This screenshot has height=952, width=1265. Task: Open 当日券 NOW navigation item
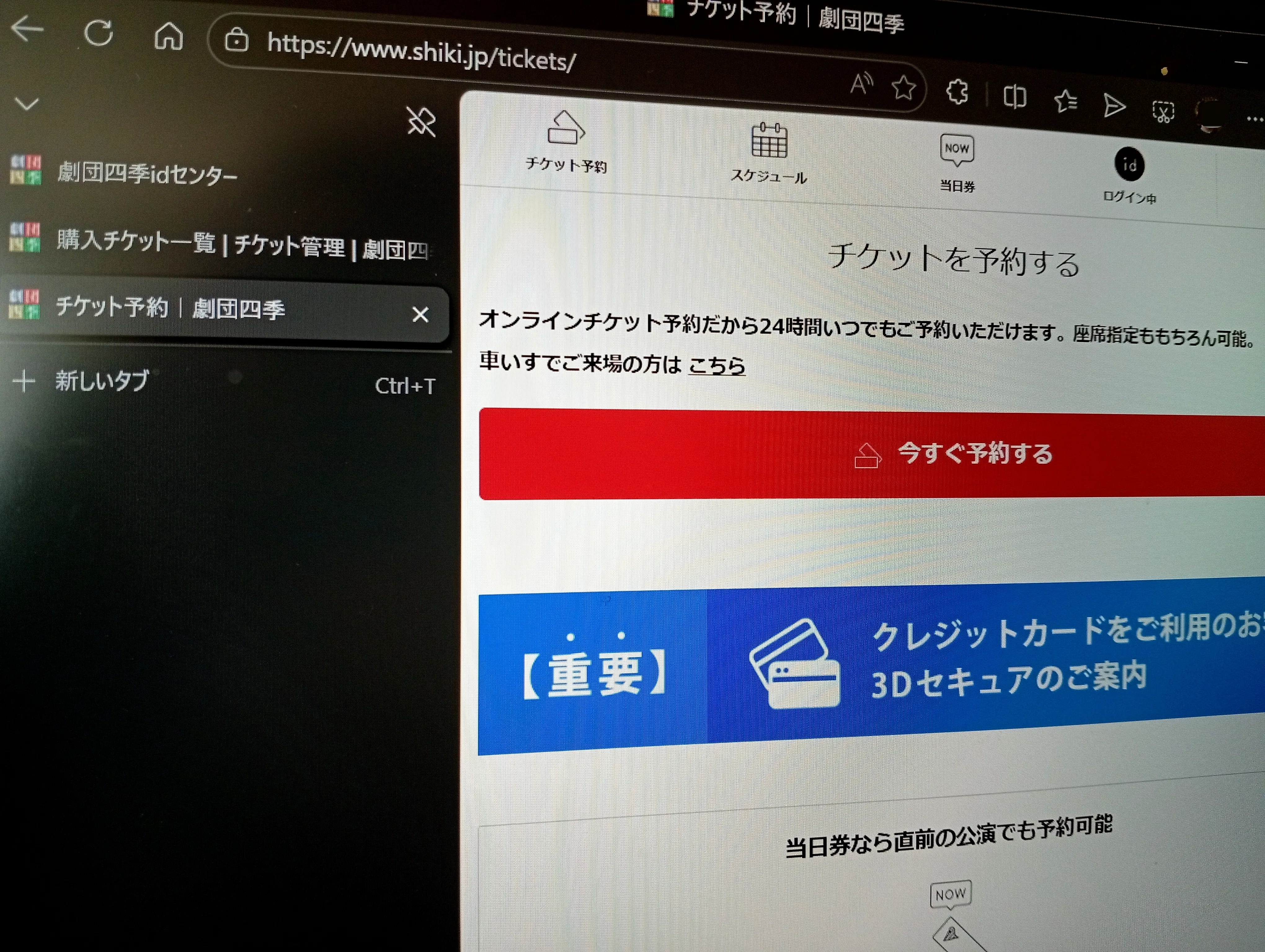957,163
